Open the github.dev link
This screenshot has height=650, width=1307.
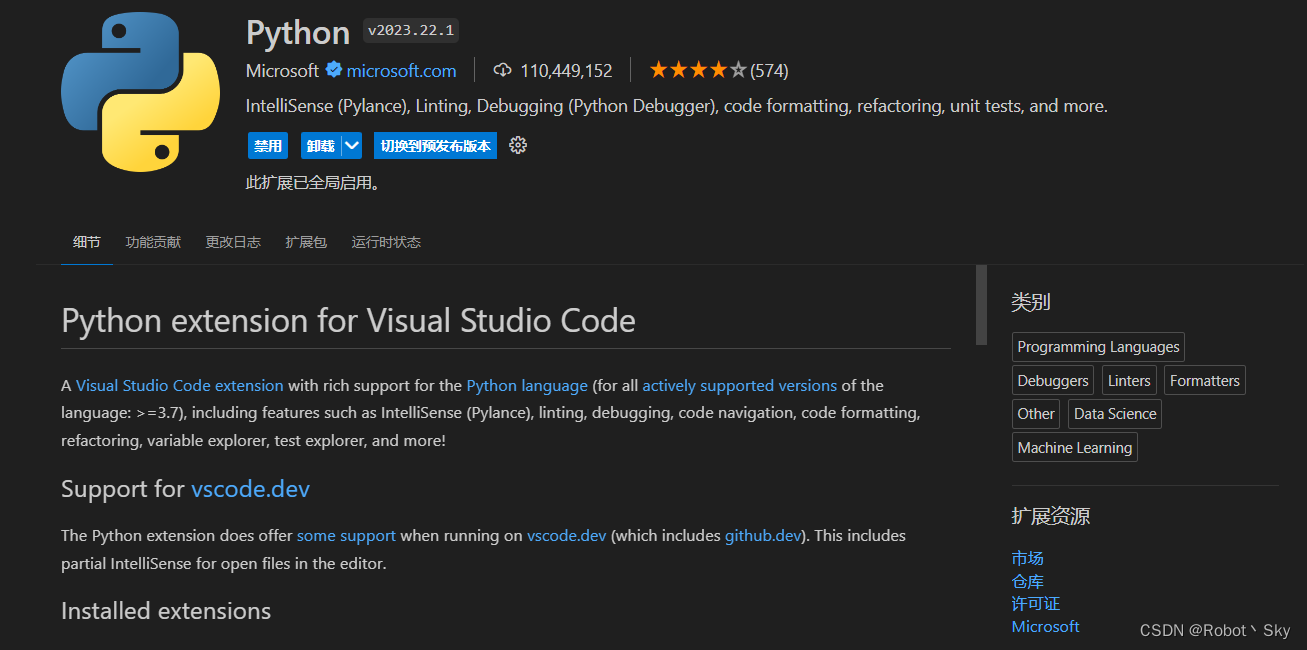coord(763,535)
